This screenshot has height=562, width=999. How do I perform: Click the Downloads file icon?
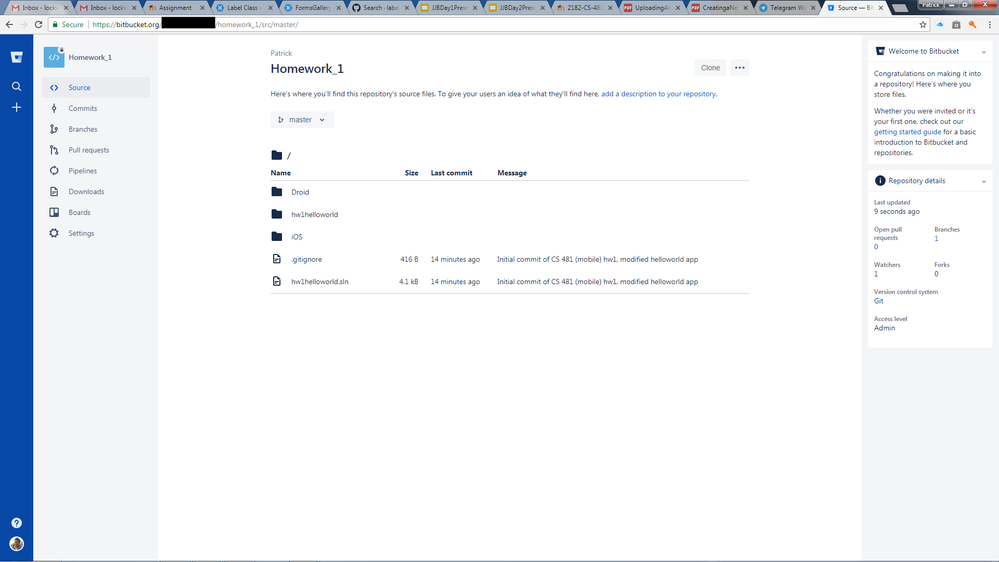coord(54,192)
